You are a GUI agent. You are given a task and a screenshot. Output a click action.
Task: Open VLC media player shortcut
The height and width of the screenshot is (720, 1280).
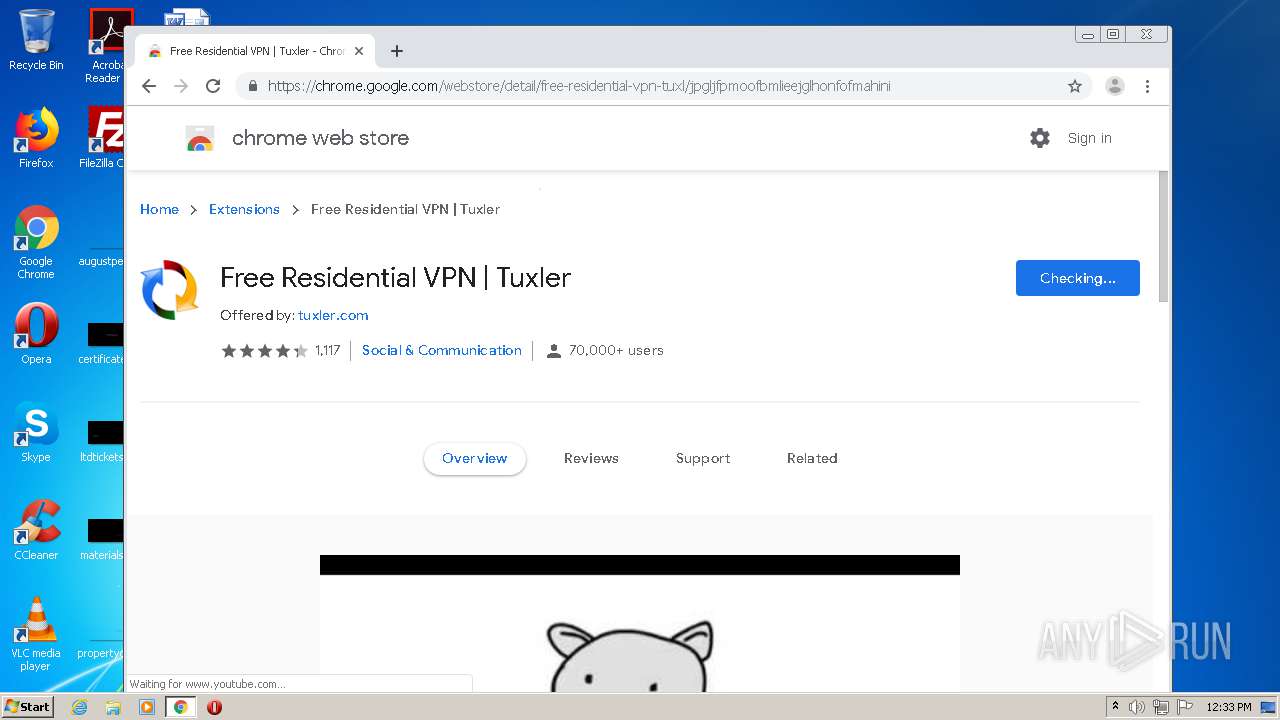(36, 634)
